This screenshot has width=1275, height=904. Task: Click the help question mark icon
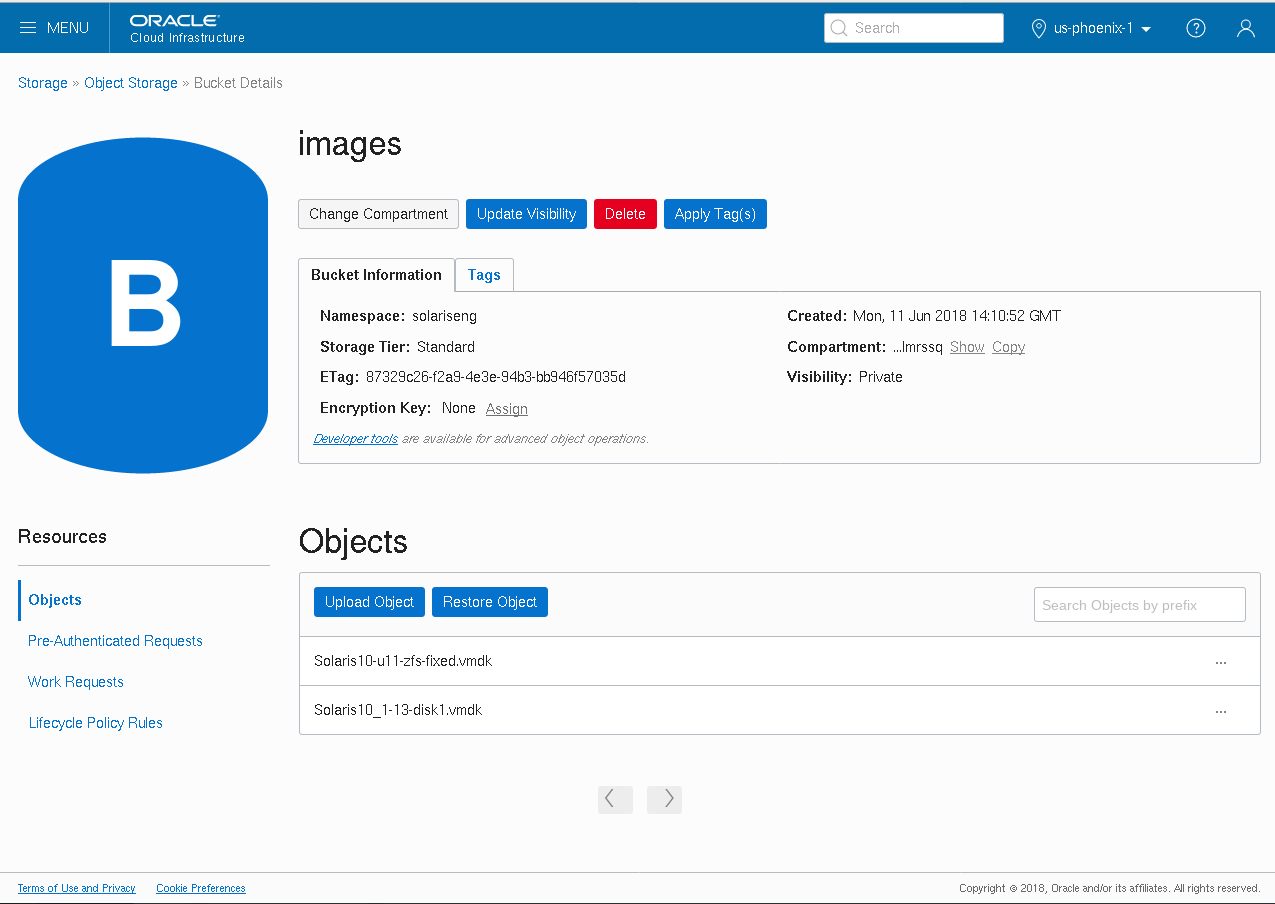coord(1195,28)
